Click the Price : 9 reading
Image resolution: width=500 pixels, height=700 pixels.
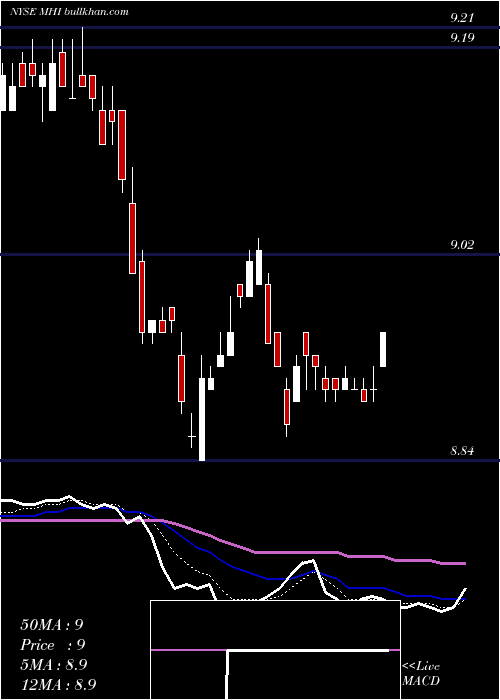pos(53,645)
